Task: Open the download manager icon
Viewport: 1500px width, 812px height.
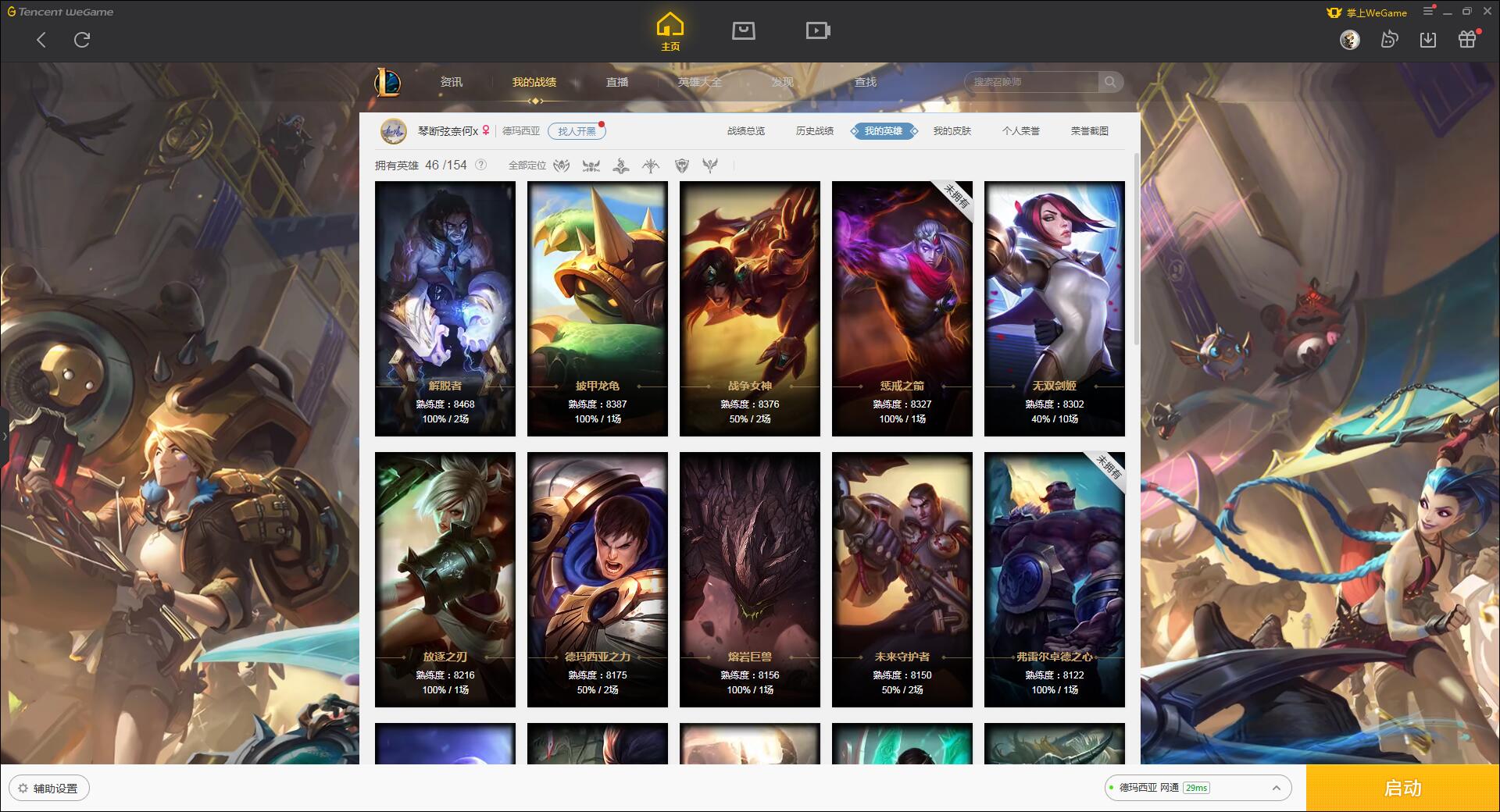Action: 1428,40
